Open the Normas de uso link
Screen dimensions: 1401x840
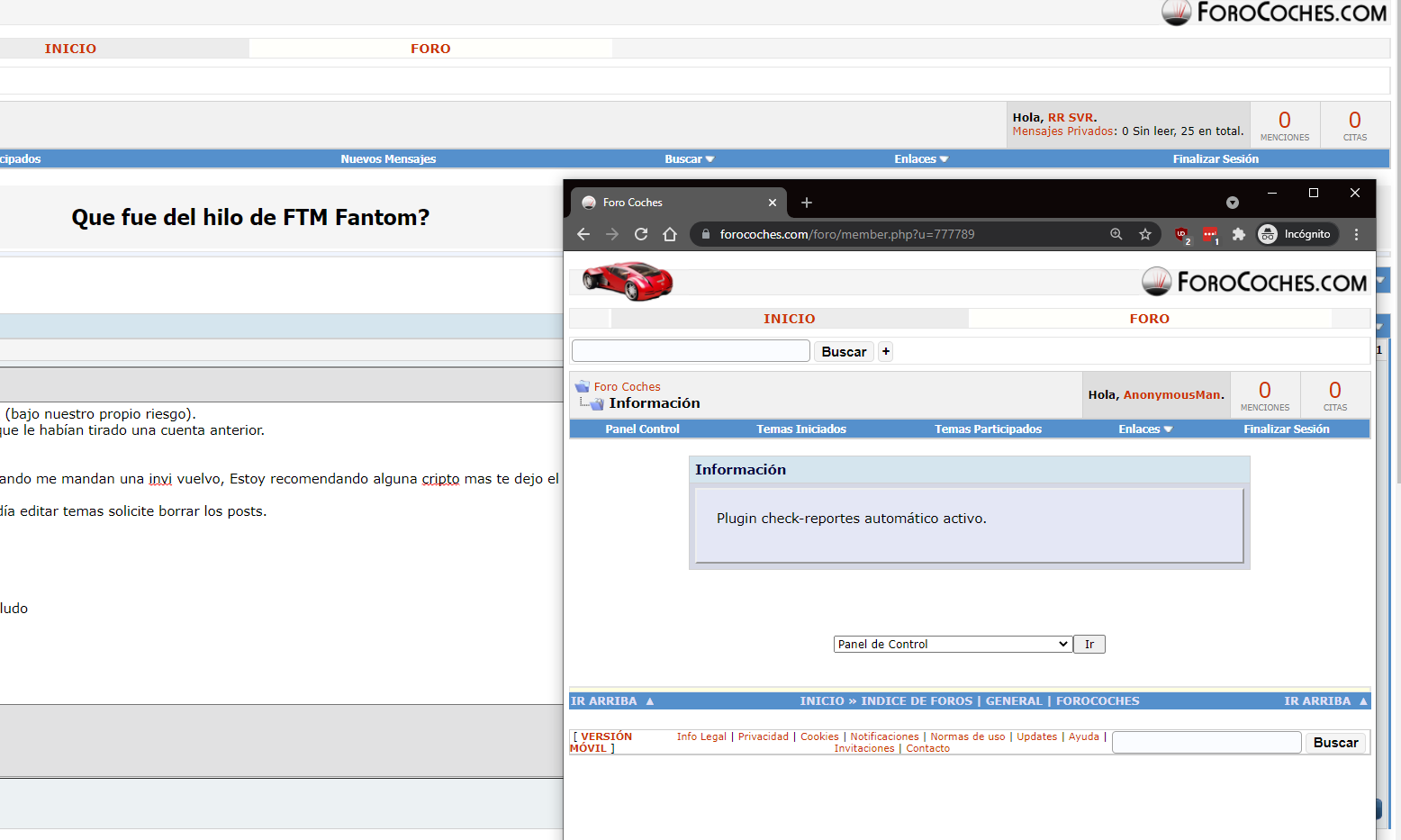pos(968,736)
